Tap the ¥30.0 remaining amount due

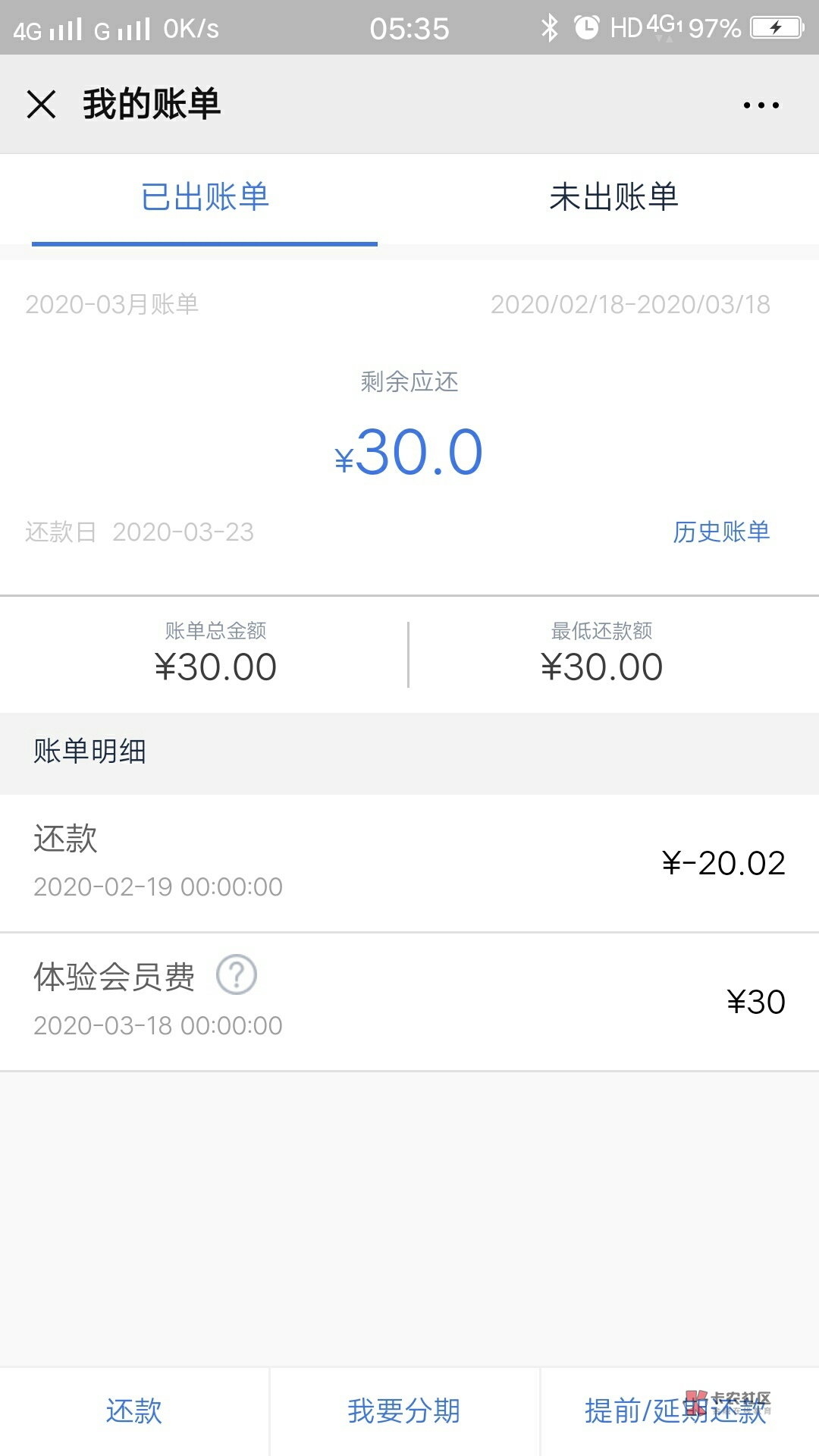(x=409, y=453)
